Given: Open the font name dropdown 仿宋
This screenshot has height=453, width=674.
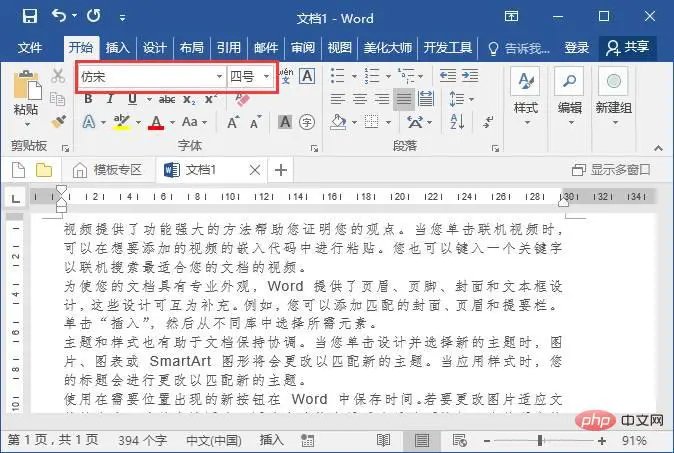Looking at the screenshot, I should pyautogui.click(x=219, y=77).
